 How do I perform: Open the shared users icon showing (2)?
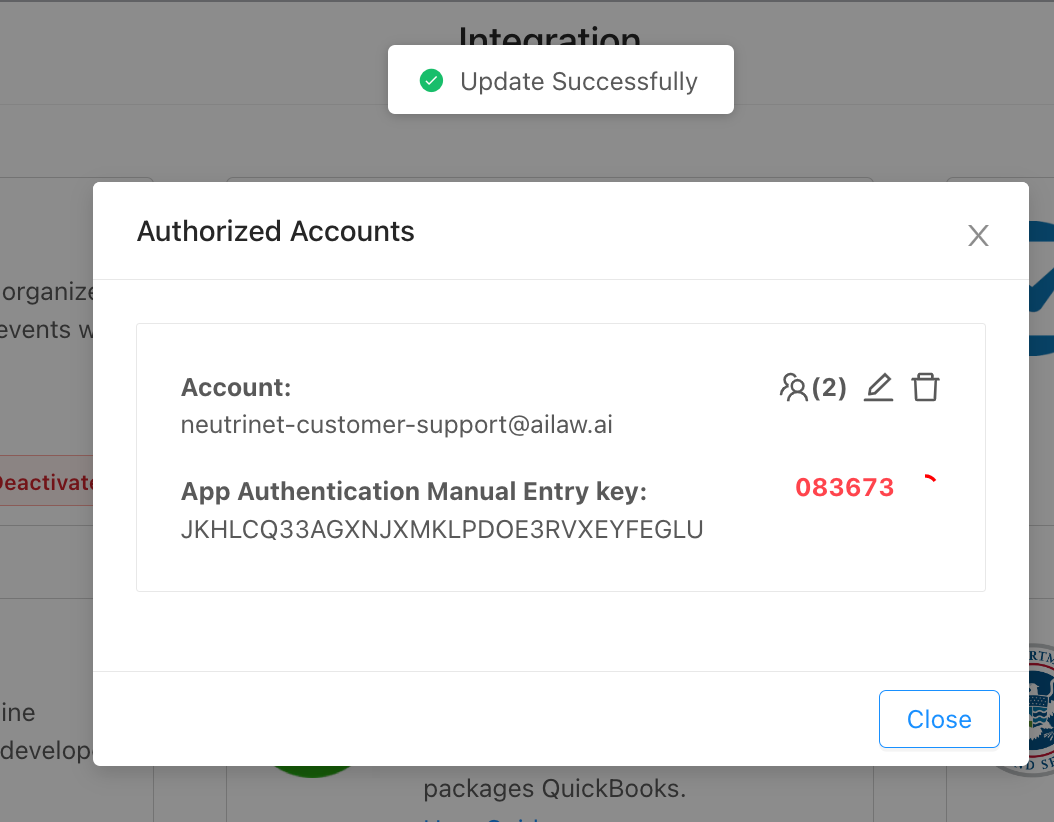[x=813, y=387]
